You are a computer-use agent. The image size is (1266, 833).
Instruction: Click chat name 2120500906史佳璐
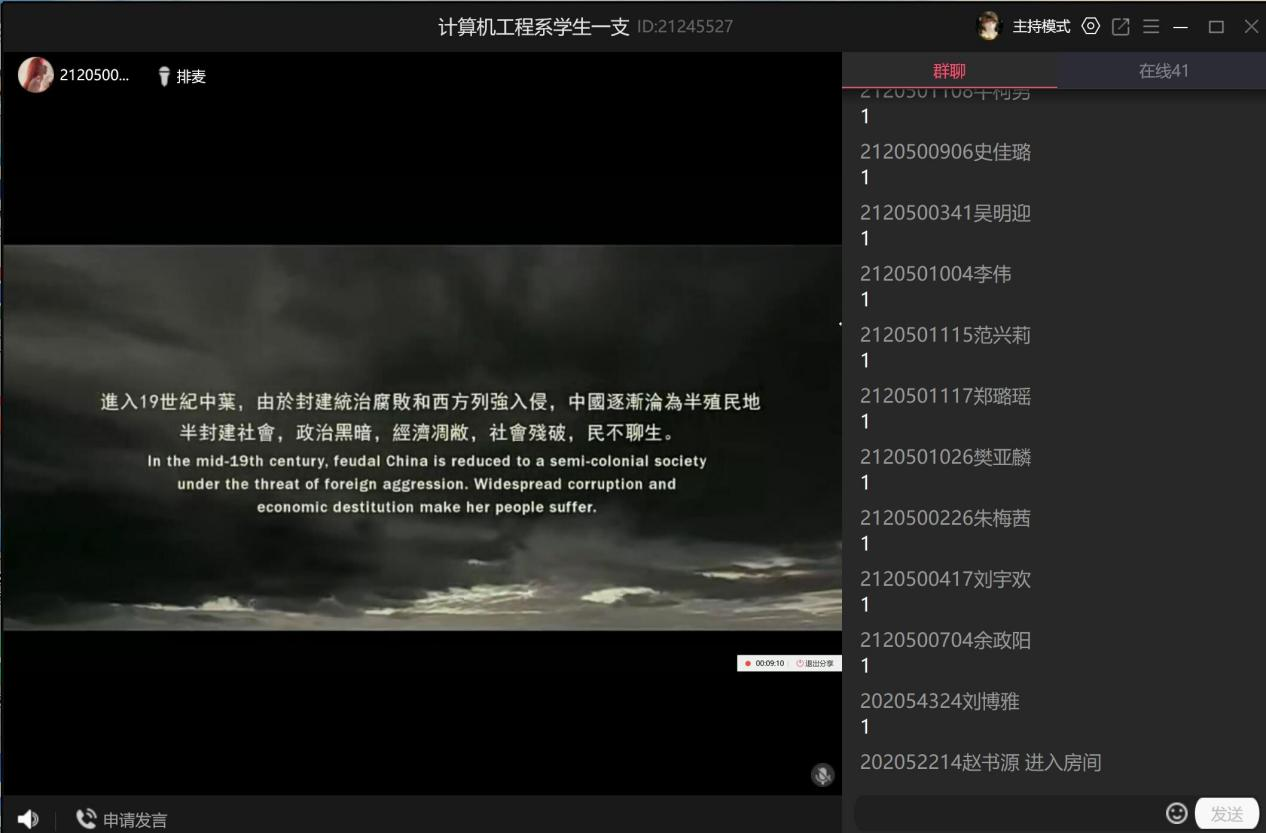pyautogui.click(x=945, y=152)
